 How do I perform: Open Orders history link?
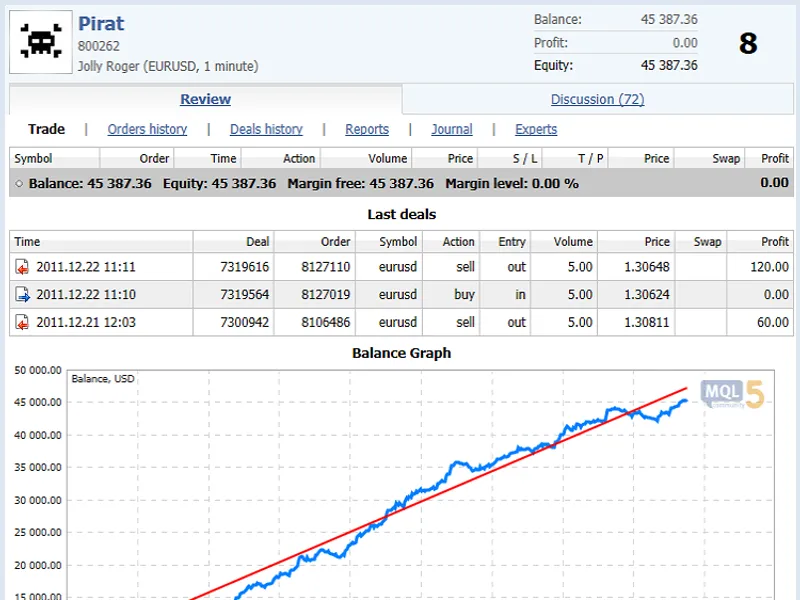147,129
